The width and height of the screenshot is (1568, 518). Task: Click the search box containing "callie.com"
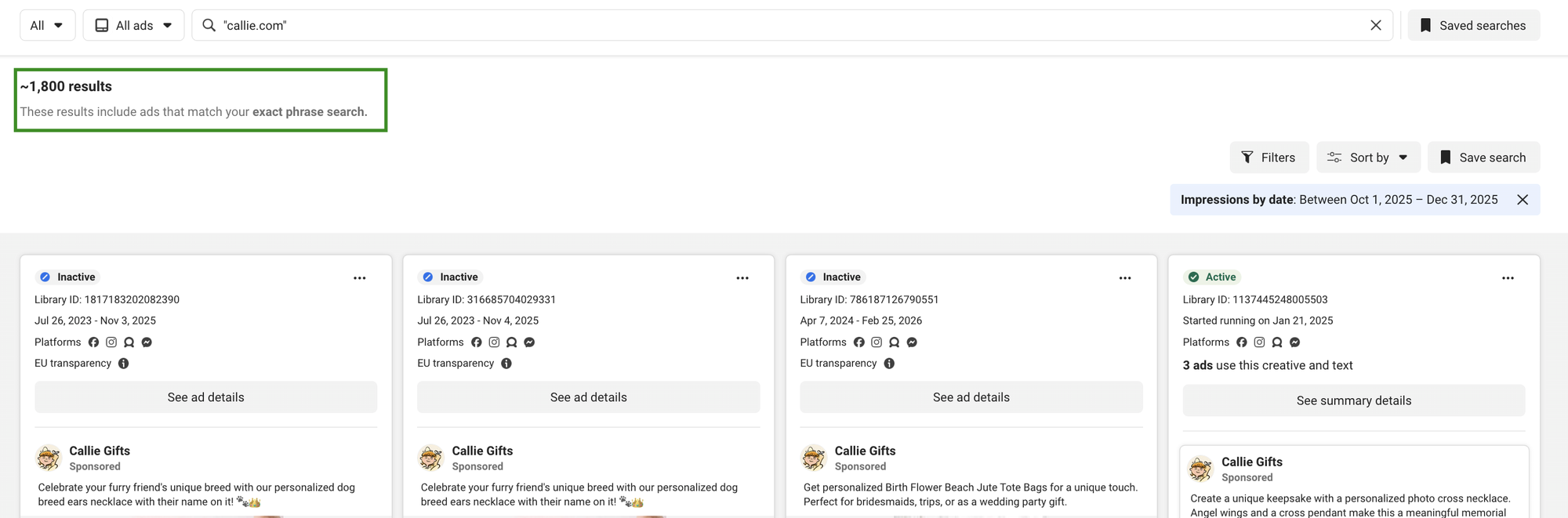tap(784, 25)
